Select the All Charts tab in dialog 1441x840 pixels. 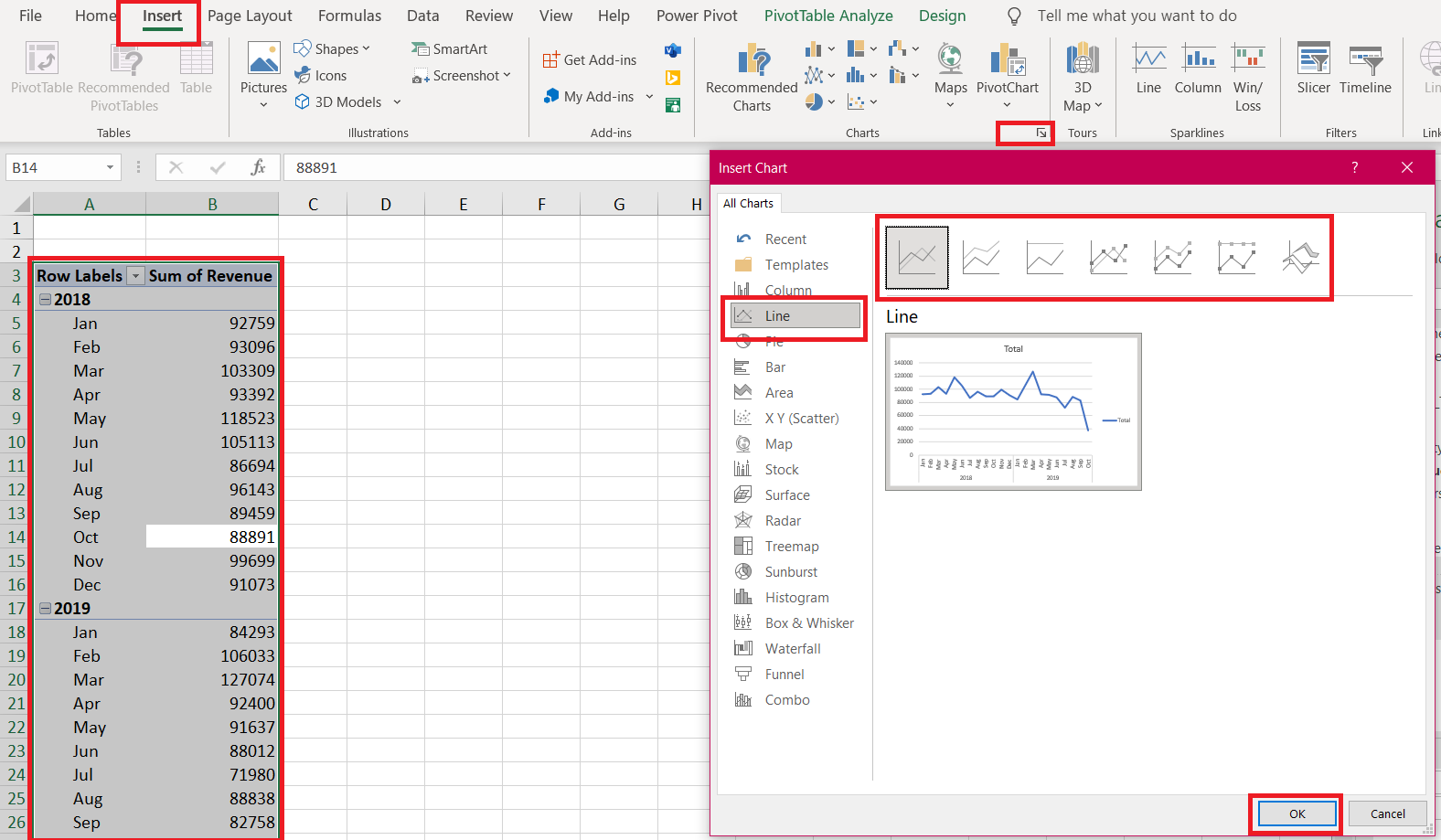point(748,203)
